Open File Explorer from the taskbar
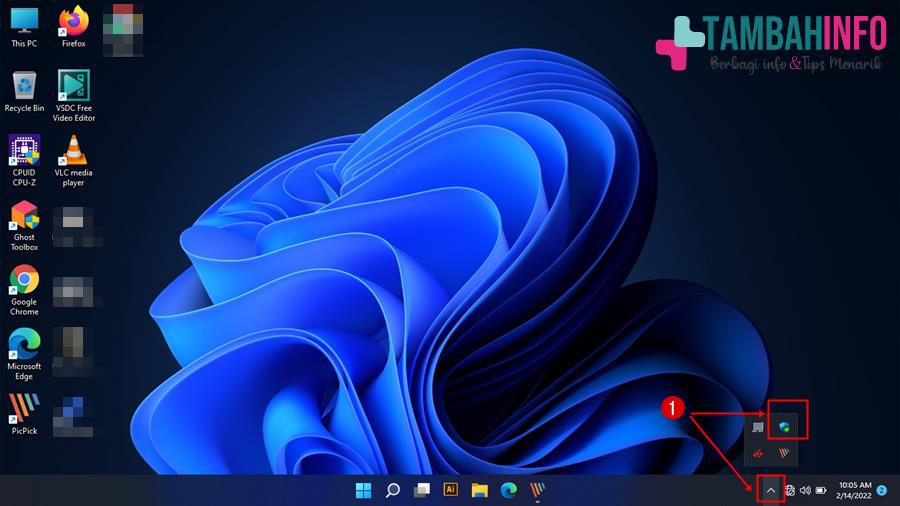 (480, 491)
